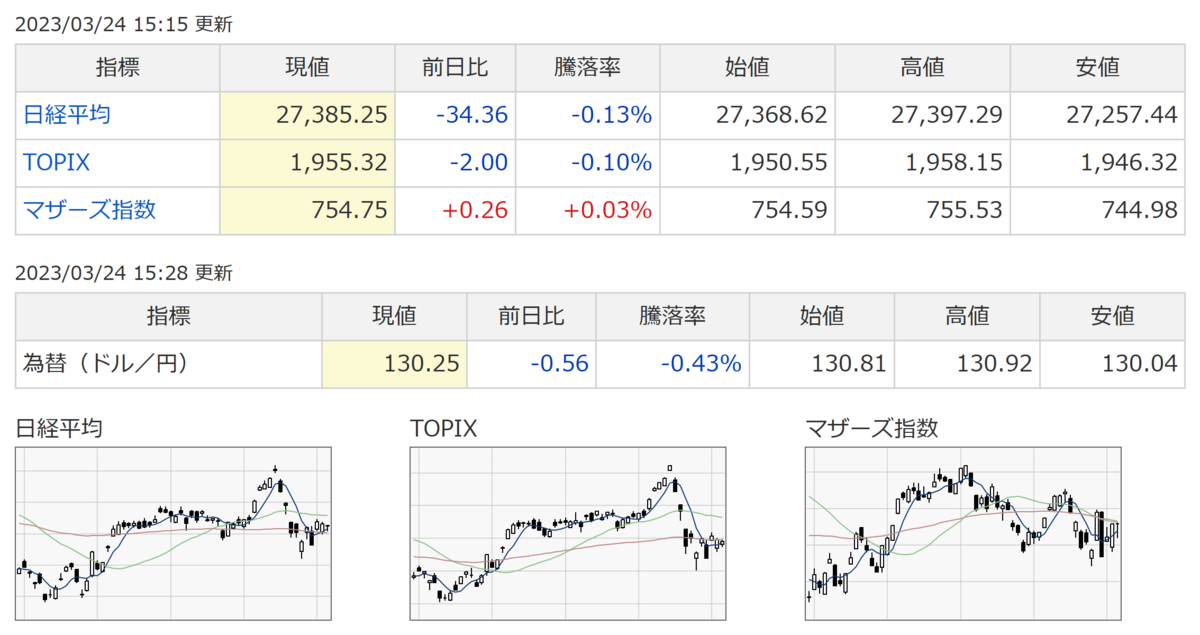Open the 日経平均 link
Viewport: 1200px width, 635px height.
point(67,115)
